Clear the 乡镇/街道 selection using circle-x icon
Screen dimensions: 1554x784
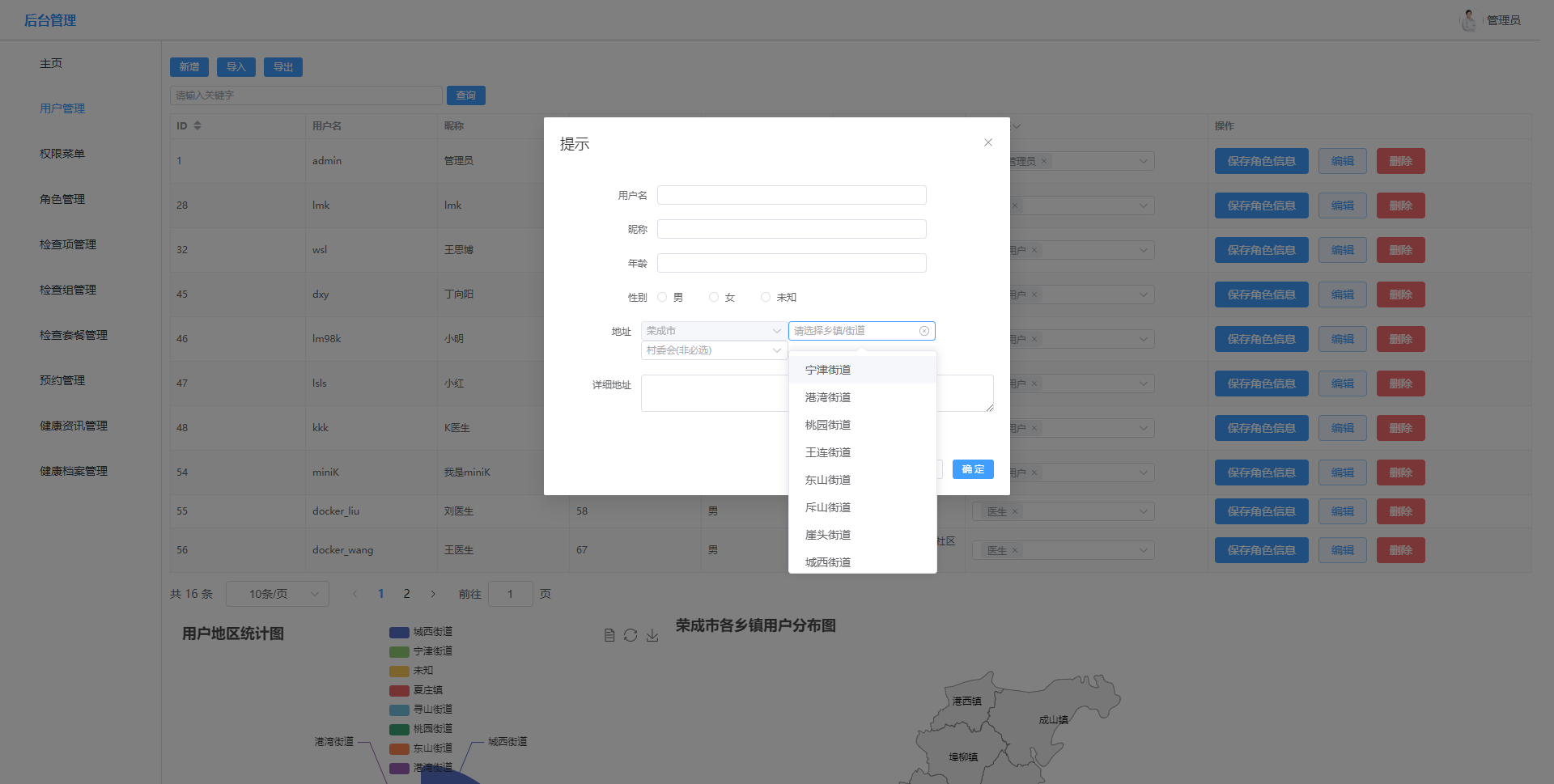tap(923, 331)
